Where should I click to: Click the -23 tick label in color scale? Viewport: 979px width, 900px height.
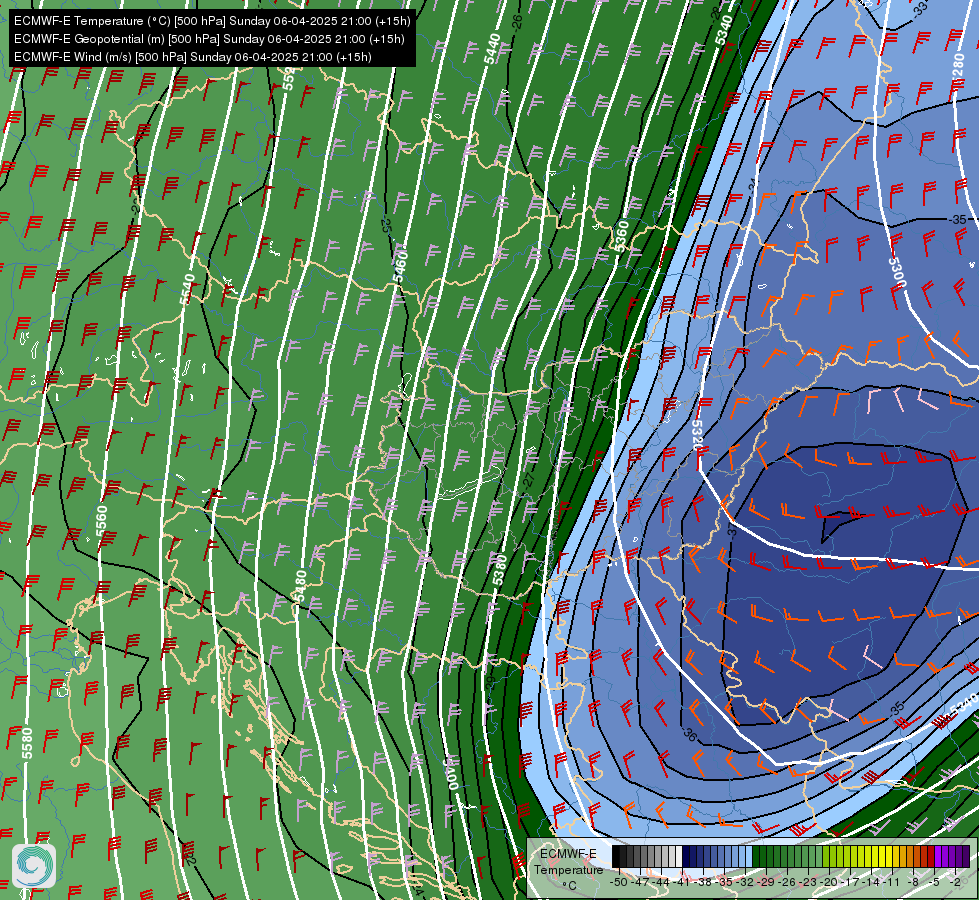(x=808, y=882)
